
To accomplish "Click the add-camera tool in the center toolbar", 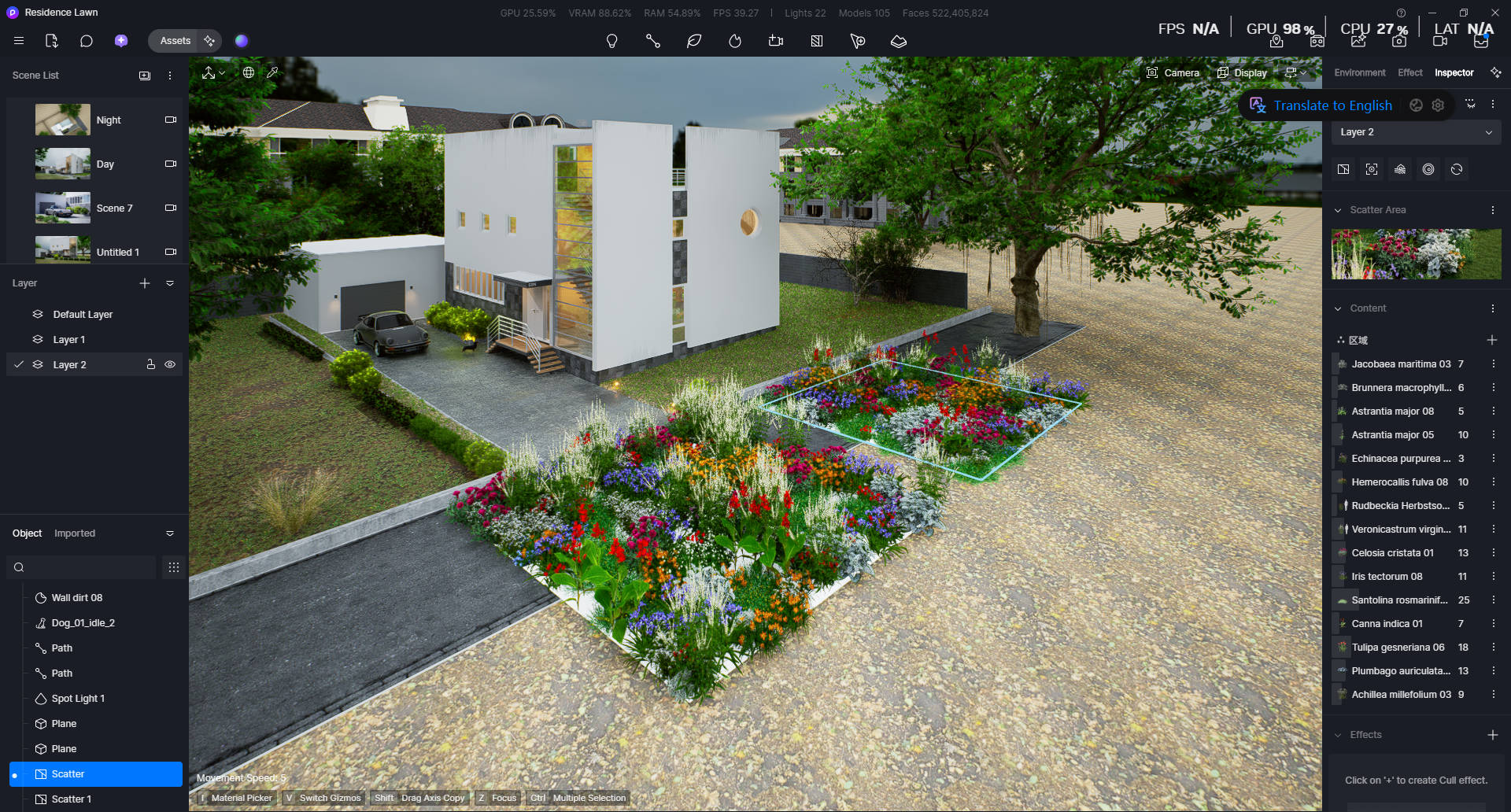I will pyautogui.click(x=776, y=41).
